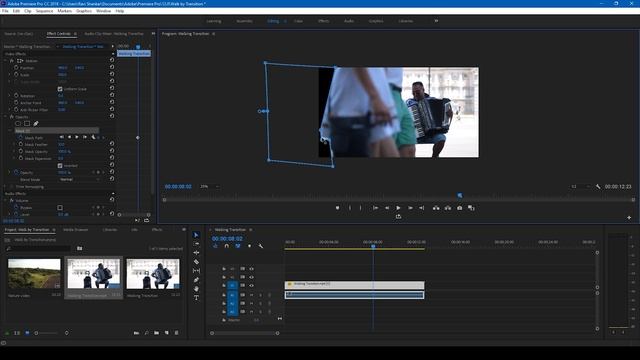Hide the top video track output
The image size is (640, 360).
coord(251,269)
